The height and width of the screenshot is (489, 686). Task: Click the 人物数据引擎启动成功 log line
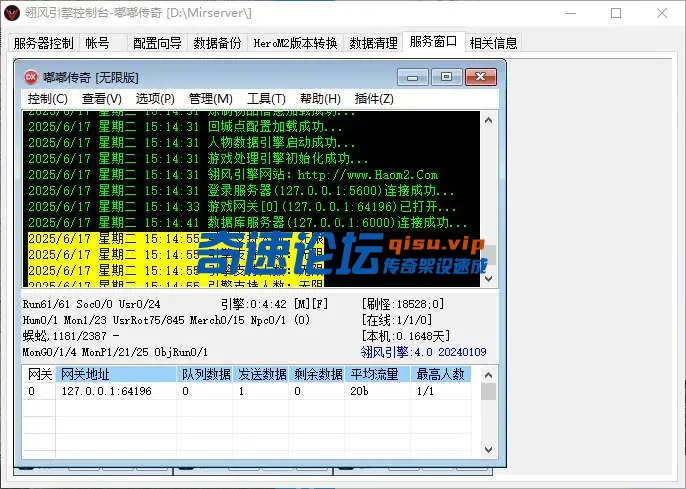pos(192,143)
